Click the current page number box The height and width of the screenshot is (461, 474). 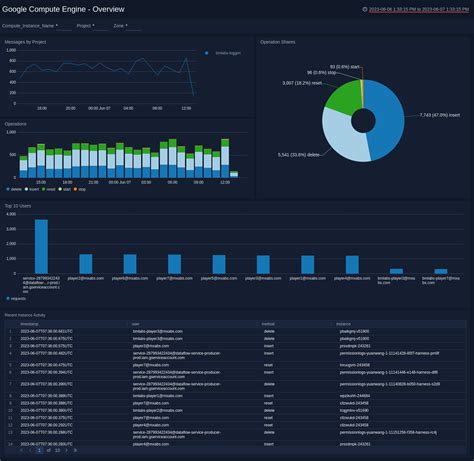39,450
